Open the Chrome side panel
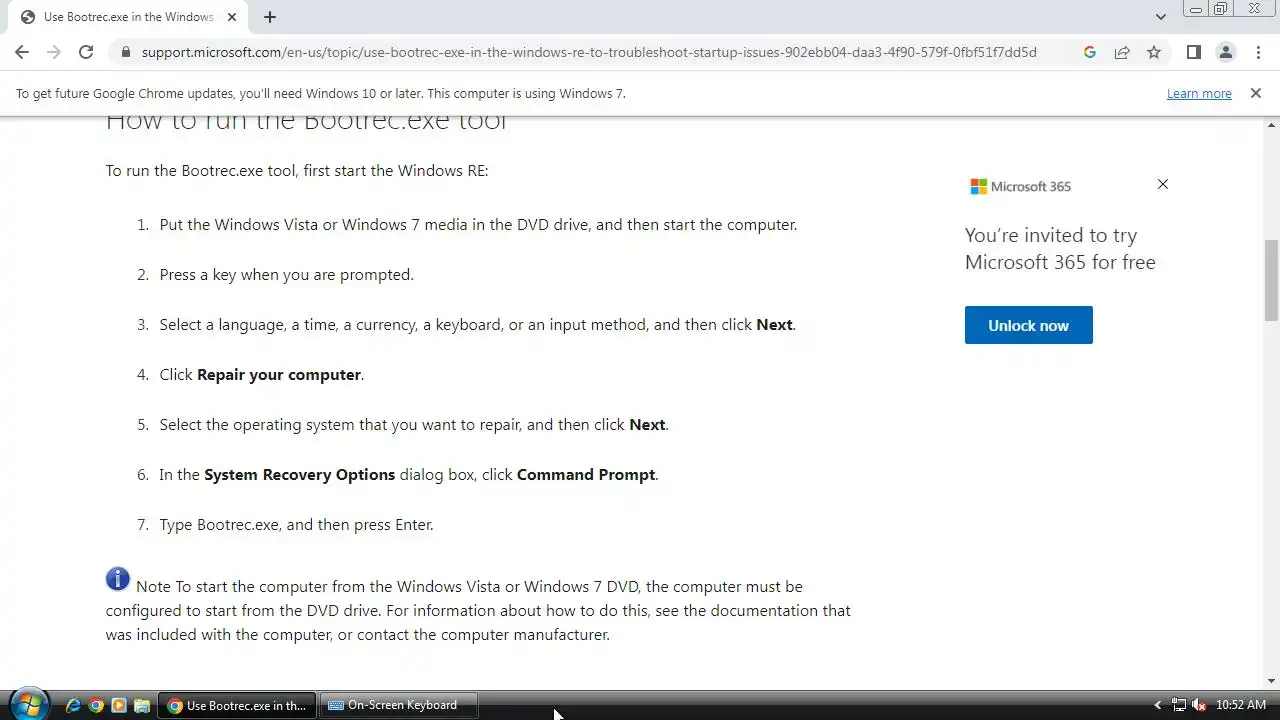Screen dimensions: 1280x720 [1194, 52]
